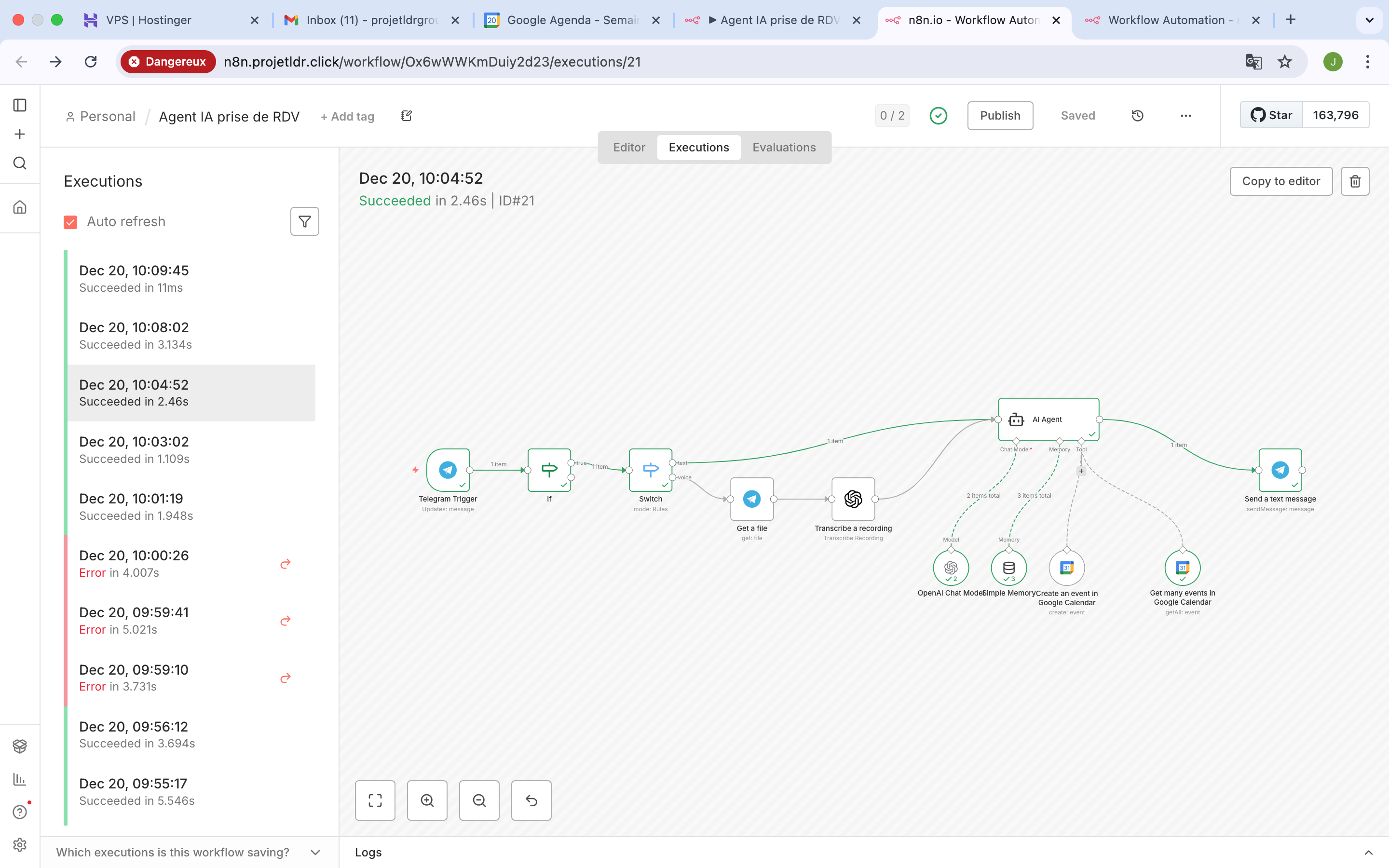Uncheck the Auto refresh checkbox
The height and width of the screenshot is (868, 1389).
[70, 222]
